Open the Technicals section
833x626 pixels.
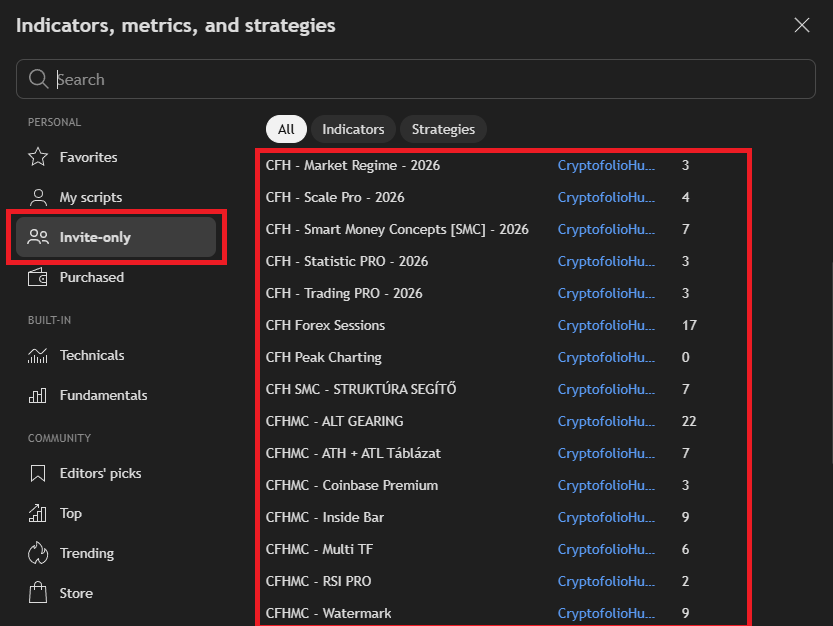click(116, 355)
